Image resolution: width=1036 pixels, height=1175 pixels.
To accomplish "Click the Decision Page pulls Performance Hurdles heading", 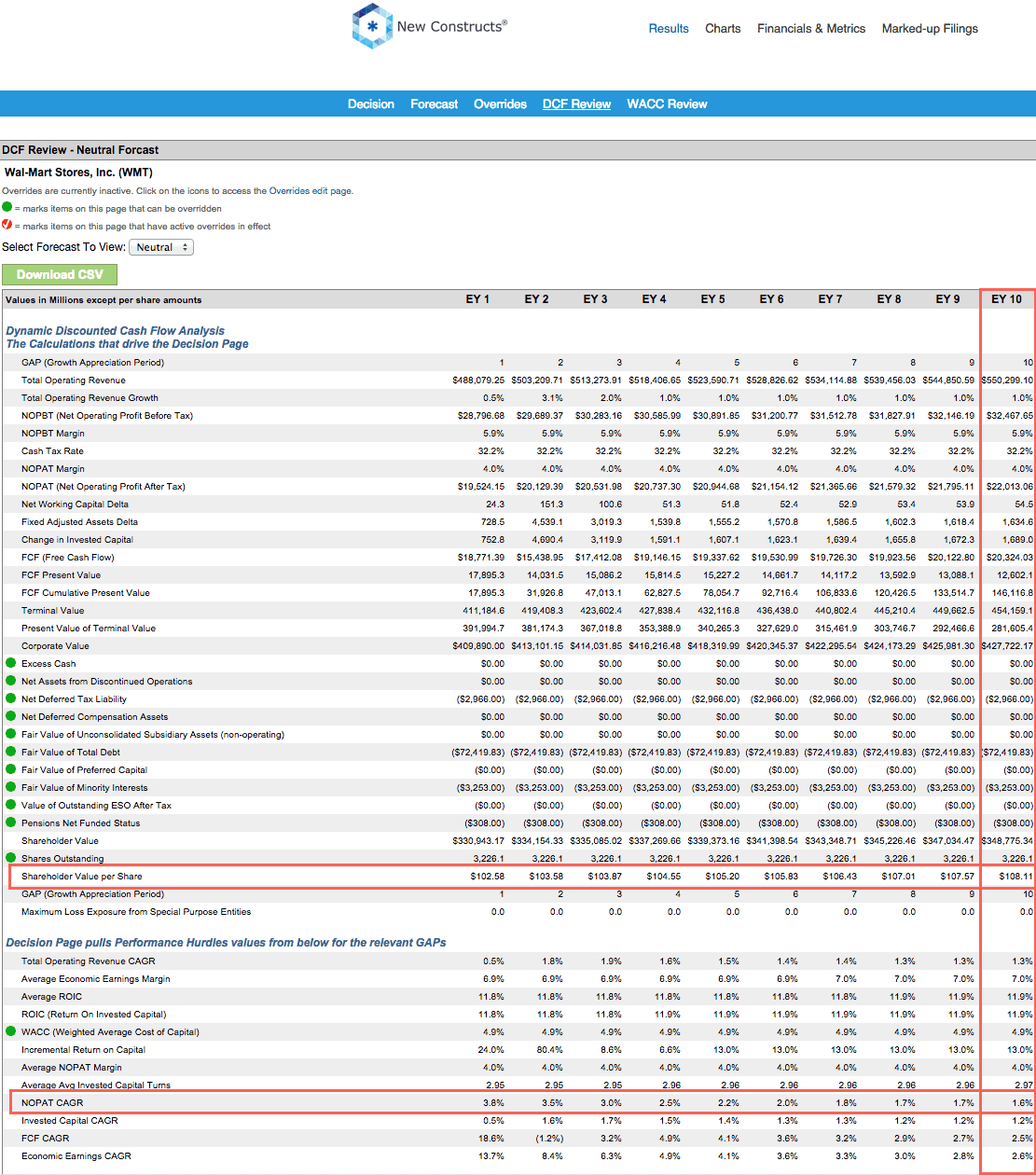I will pos(226,943).
